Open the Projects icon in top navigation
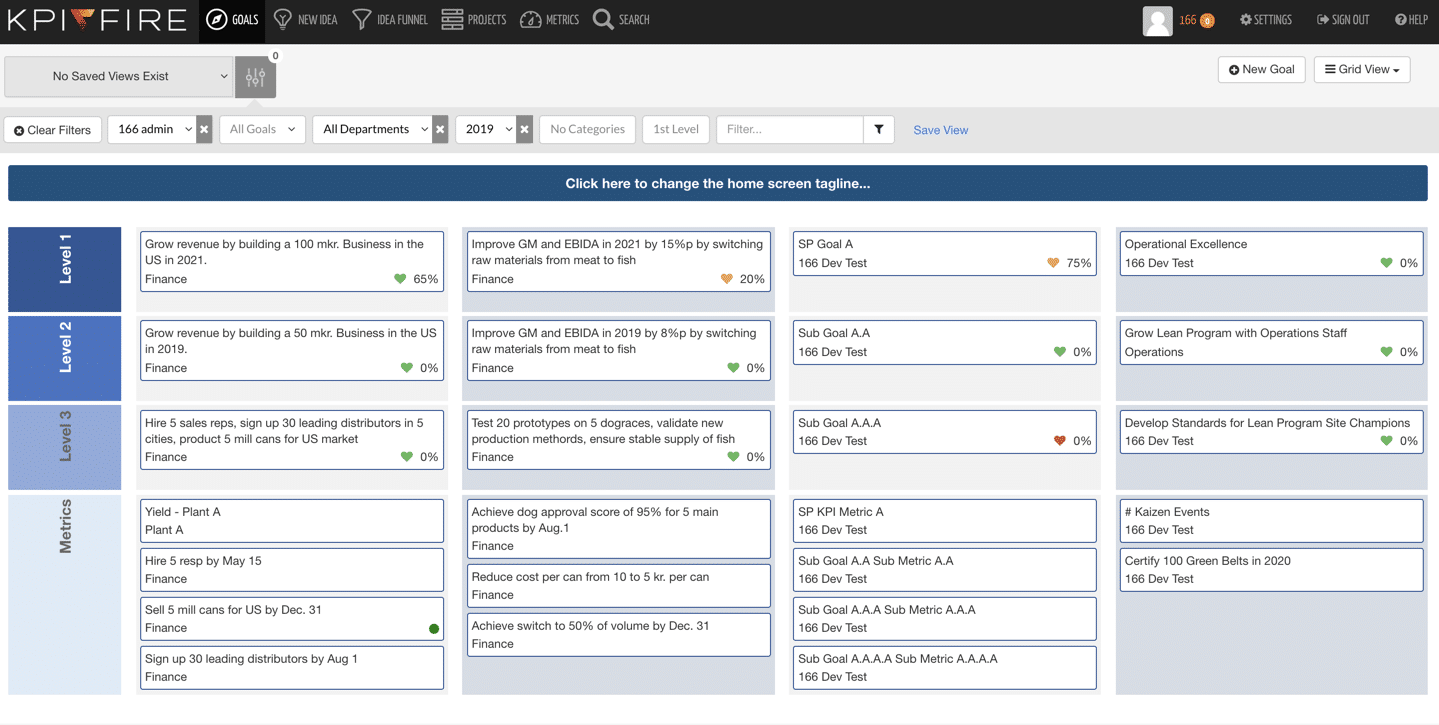 [x=452, y=20]
